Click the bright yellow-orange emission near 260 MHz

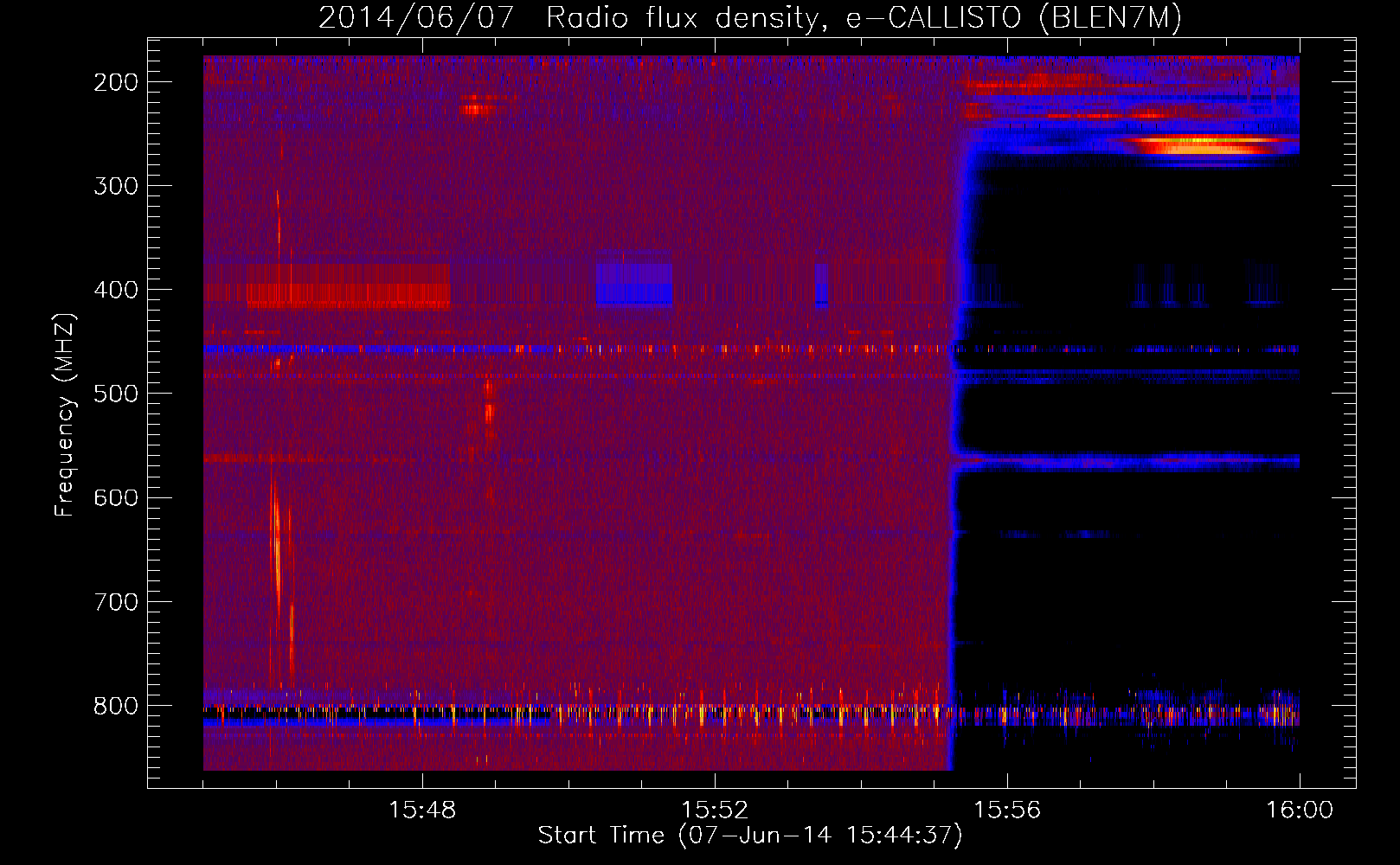pos(1203,144)
